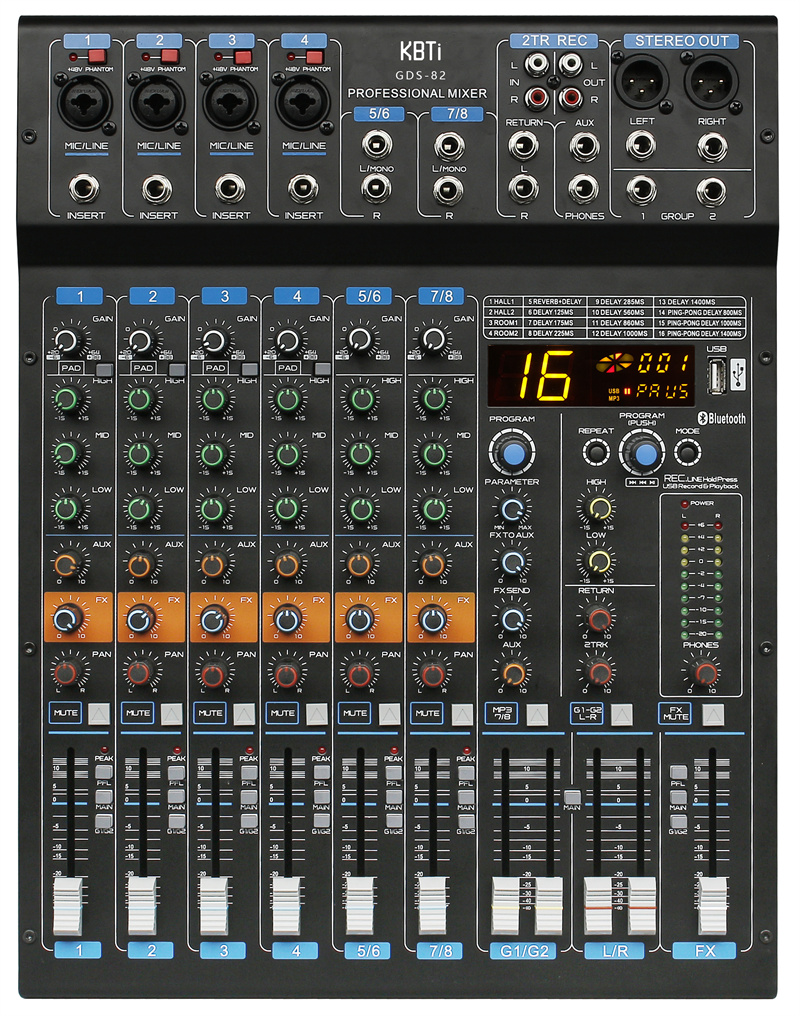The width and height of the screenshot is (800, 1016).
Task: Click the AUX output jack
Action: 584,146
